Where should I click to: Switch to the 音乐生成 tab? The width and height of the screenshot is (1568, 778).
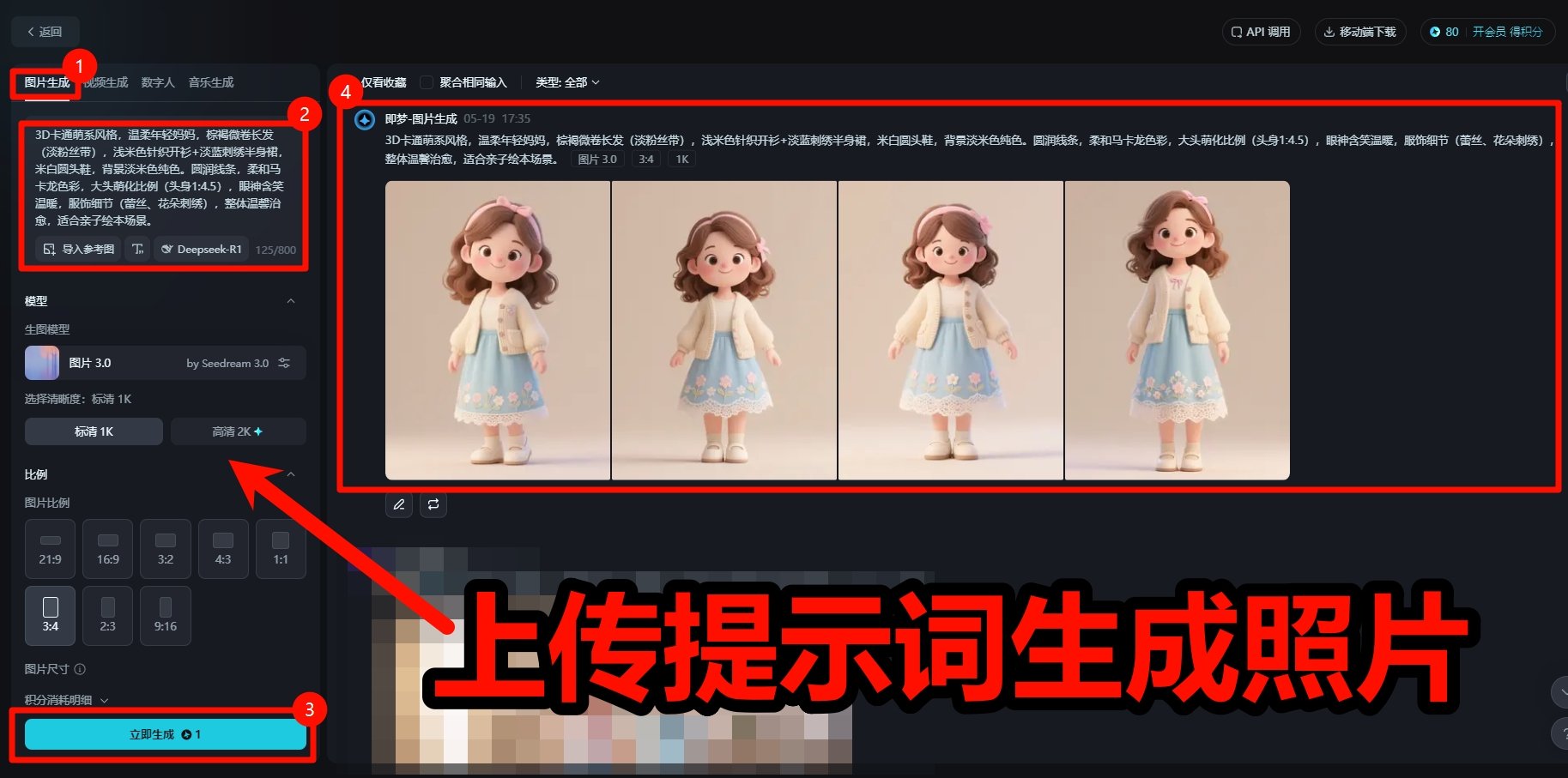click(210, 81)
